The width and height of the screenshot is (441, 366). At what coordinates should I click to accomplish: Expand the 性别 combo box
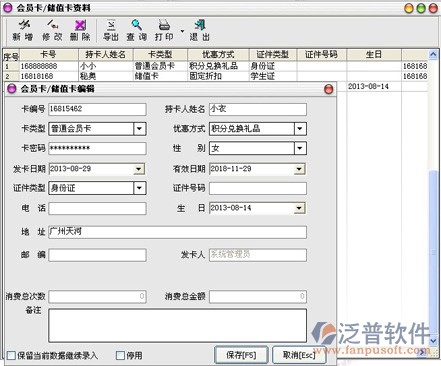click(300, 148)
